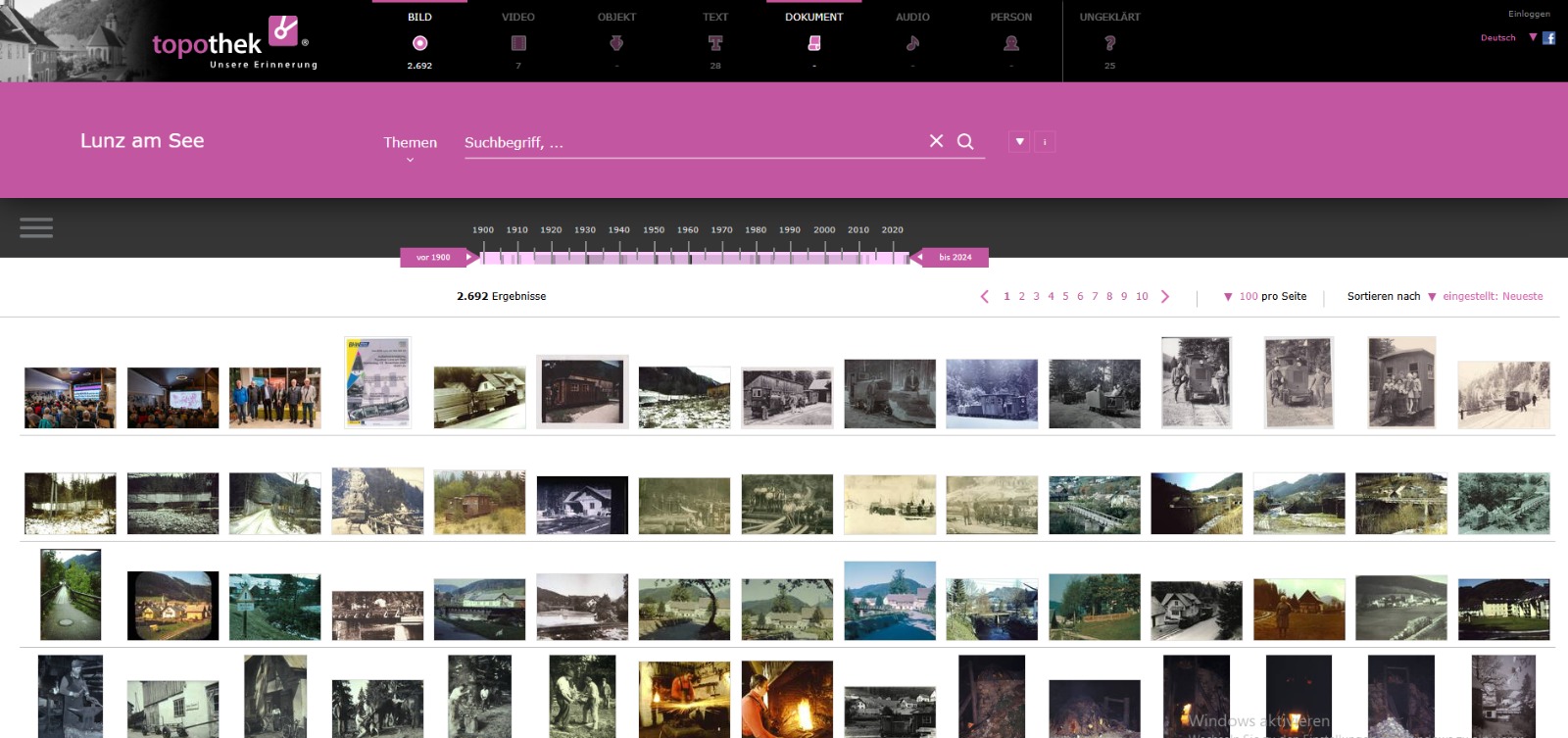
Task: Change the 100 pro Seite setting
Action: 1264,296
